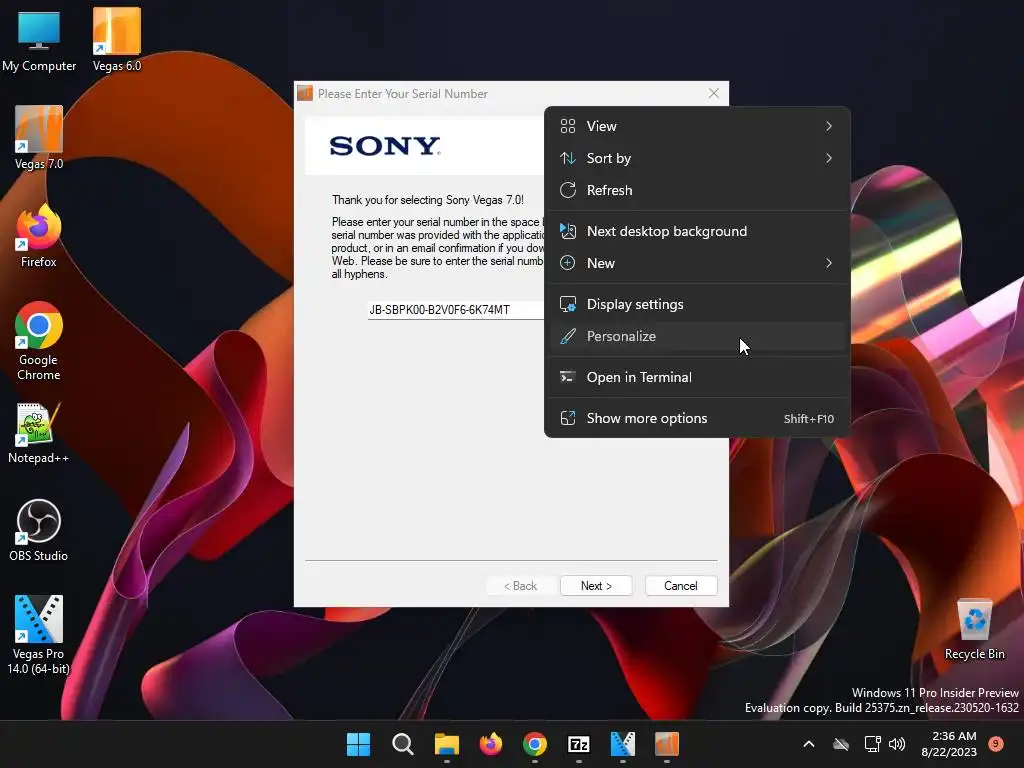Open taskbar Search
Screen dimensions: 1024x768
tap(402, 744)
